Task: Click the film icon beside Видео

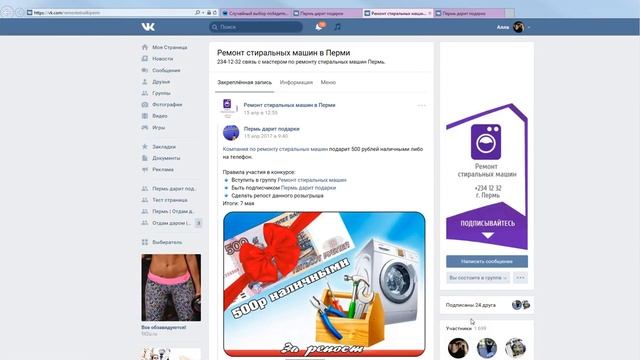Action: pos(144,116)
